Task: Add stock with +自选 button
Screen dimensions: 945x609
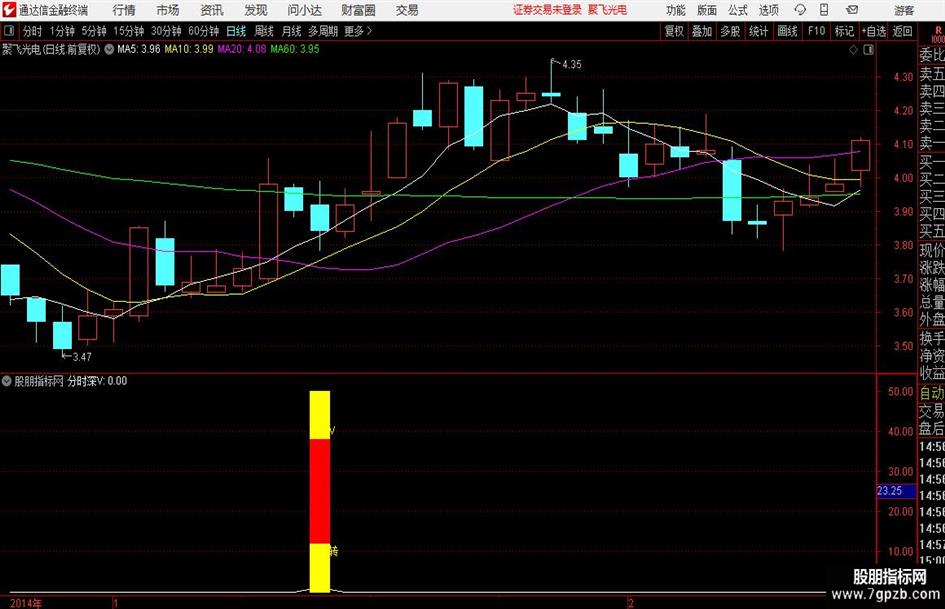Action: [874, 31]
